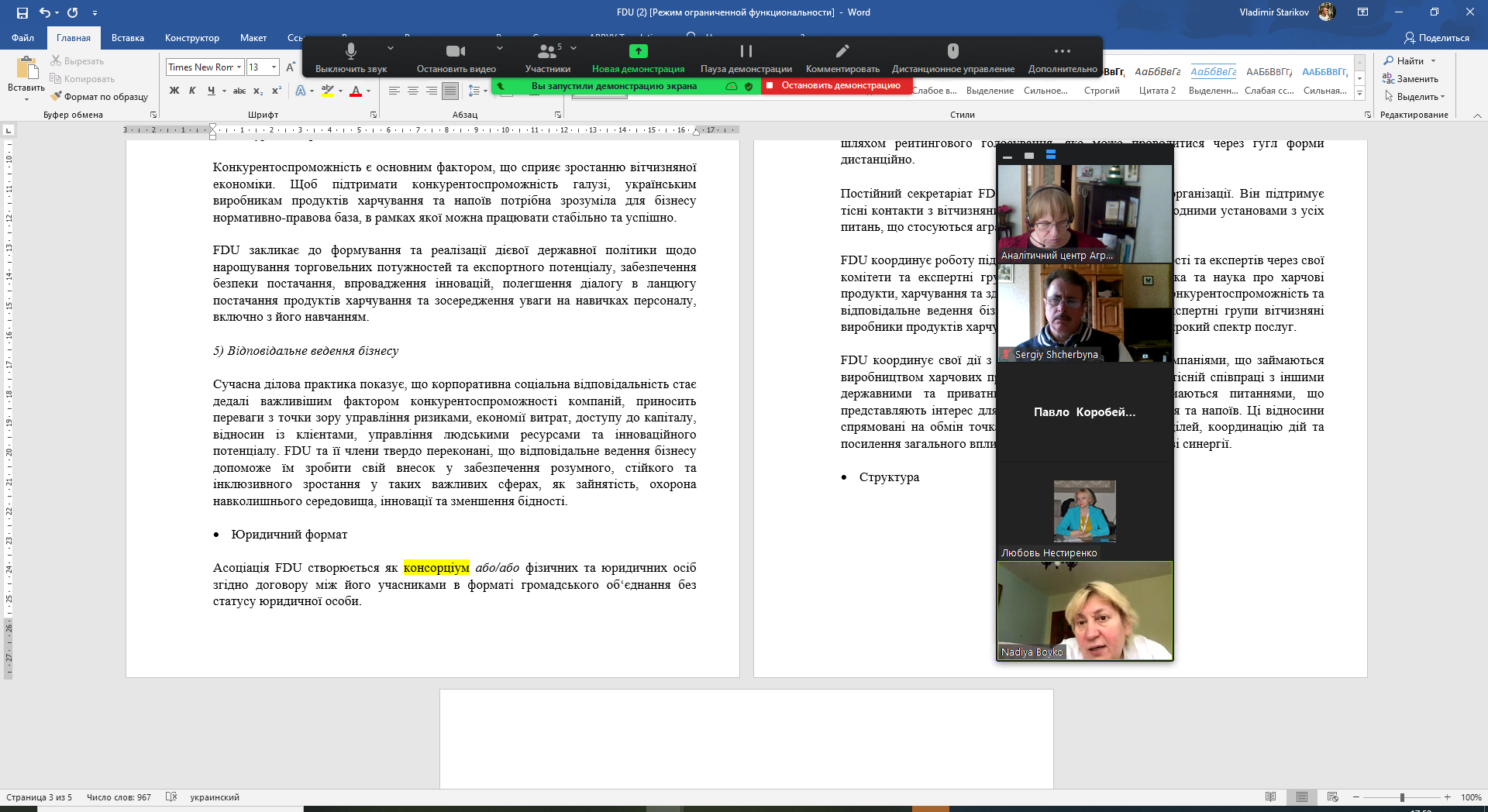Mute microphone in Zoom toolbar
Viewport: 1488px width, 812px height.
click(x=351, y=58)
